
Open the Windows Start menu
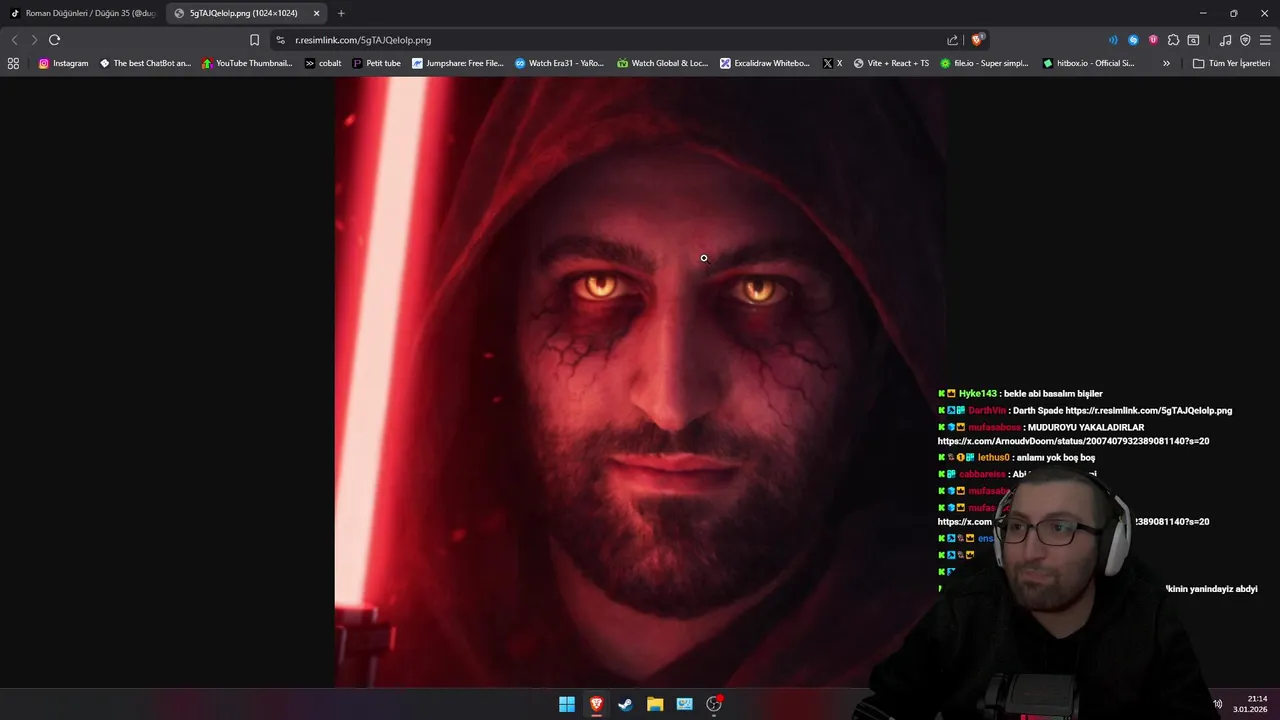567,704
